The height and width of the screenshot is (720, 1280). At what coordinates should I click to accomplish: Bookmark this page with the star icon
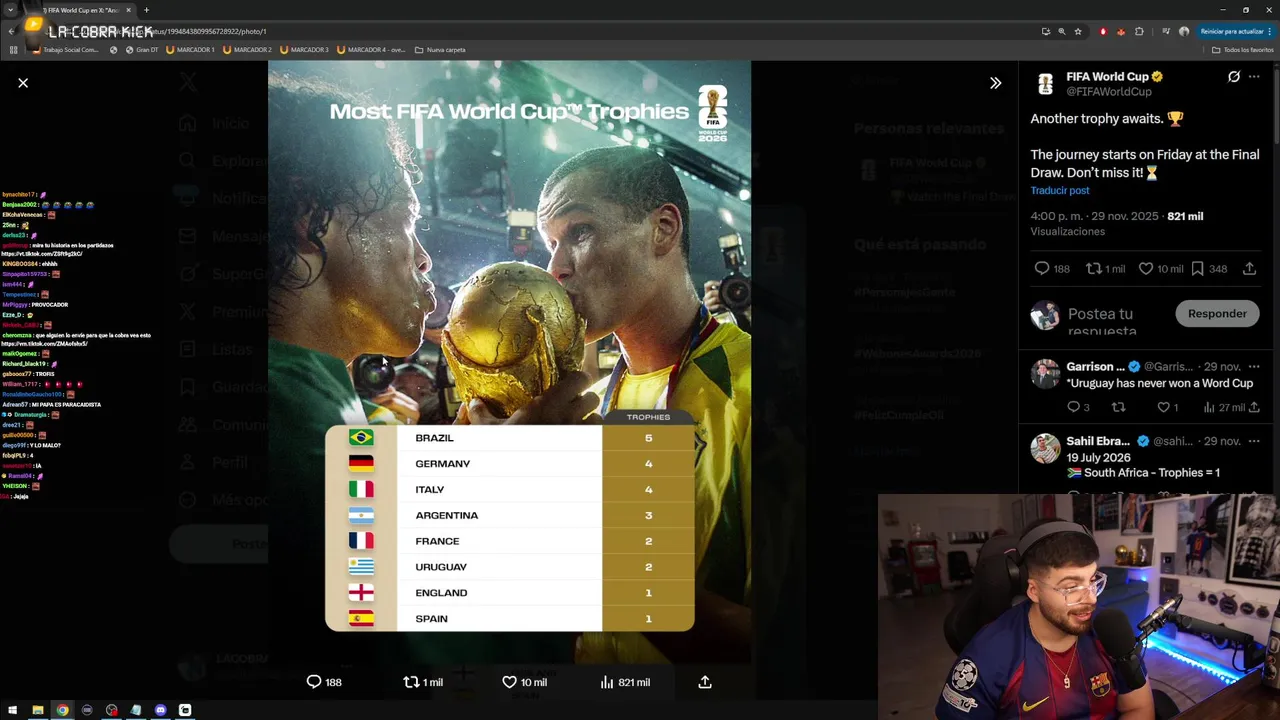tap(1078, 31)
